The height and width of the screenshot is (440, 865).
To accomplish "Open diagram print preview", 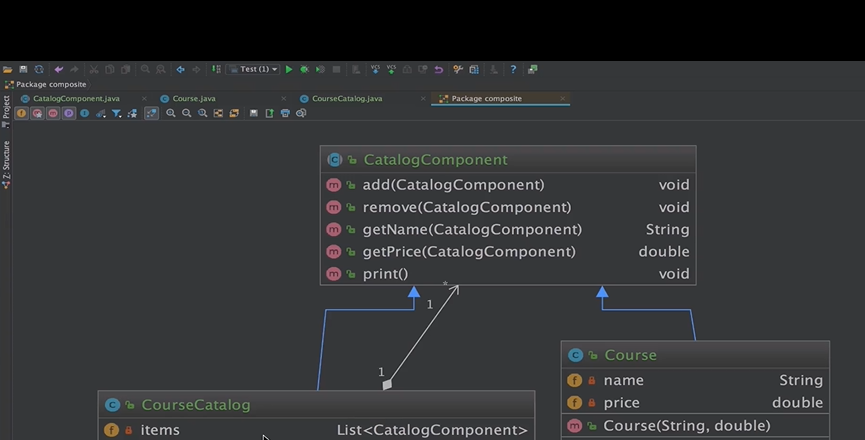I will pos(301,114).
